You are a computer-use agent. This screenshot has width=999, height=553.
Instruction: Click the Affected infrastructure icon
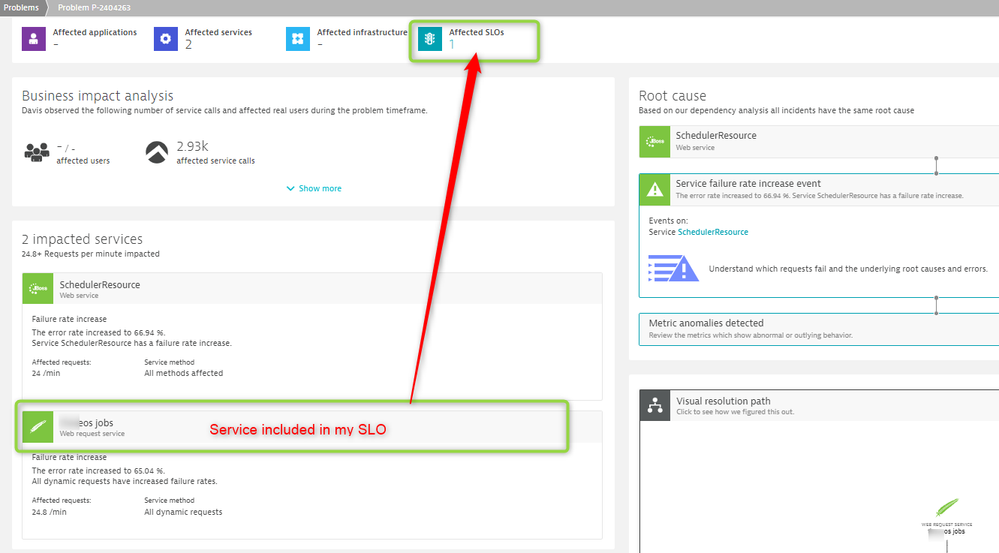pos(298,39)
